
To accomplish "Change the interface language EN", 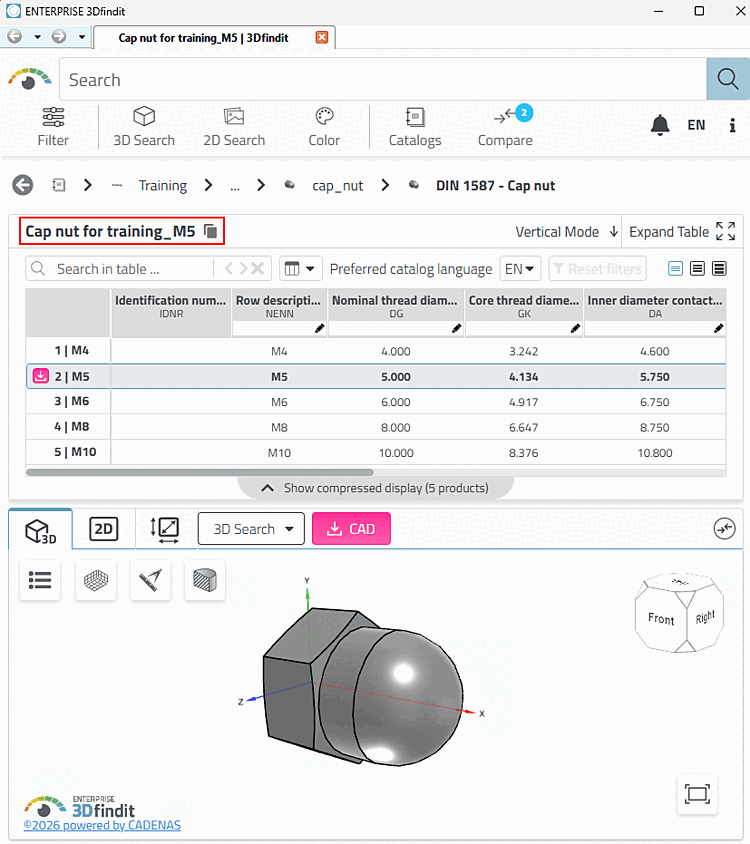I will 696,125.
